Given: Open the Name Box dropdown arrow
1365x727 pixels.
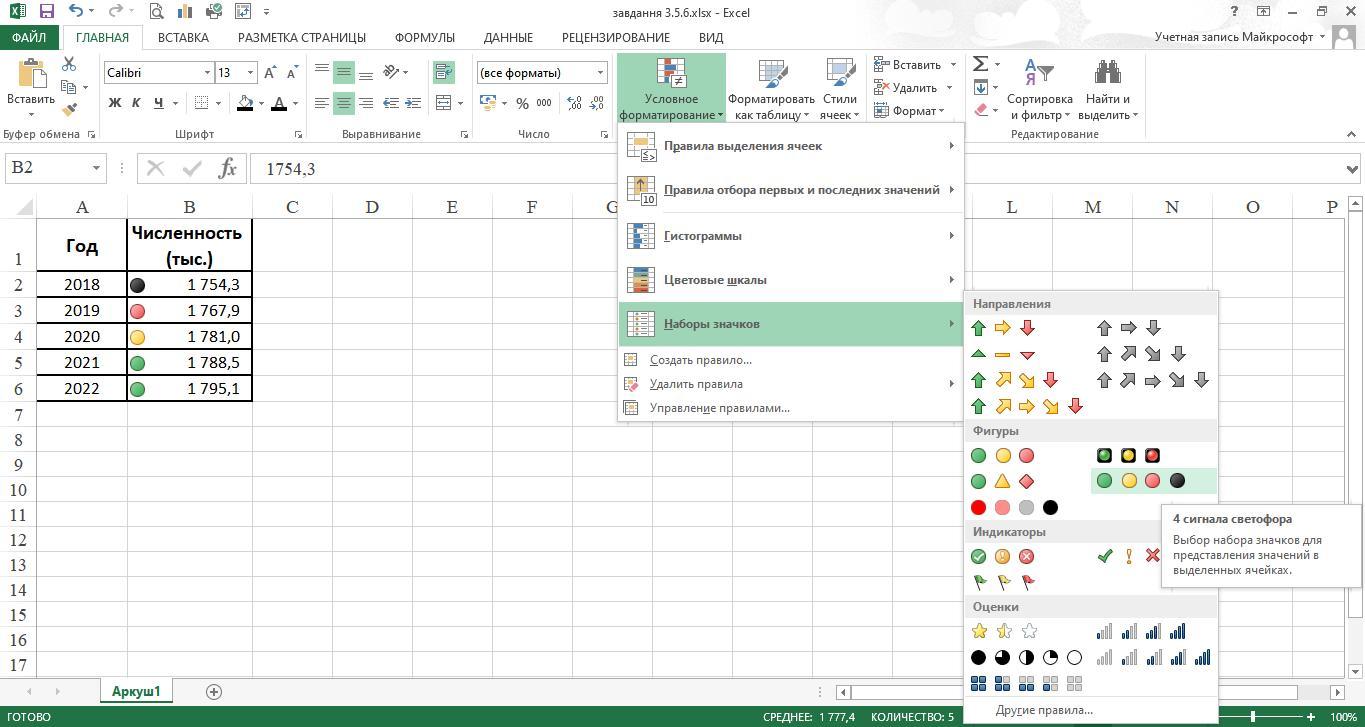Looking at the screenshot, I should point(96,168).
